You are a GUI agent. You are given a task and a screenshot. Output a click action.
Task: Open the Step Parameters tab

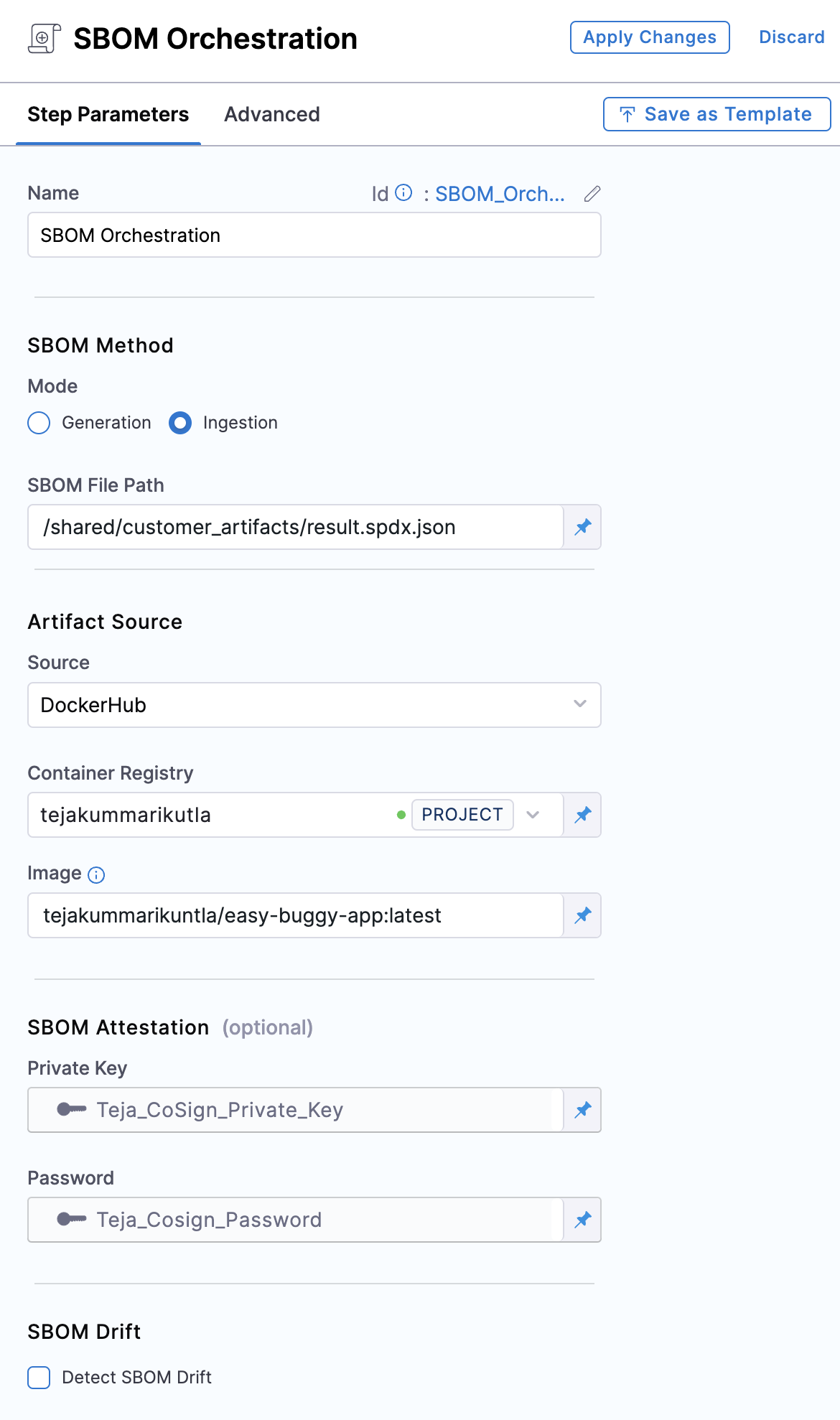[x=108, y=115]
